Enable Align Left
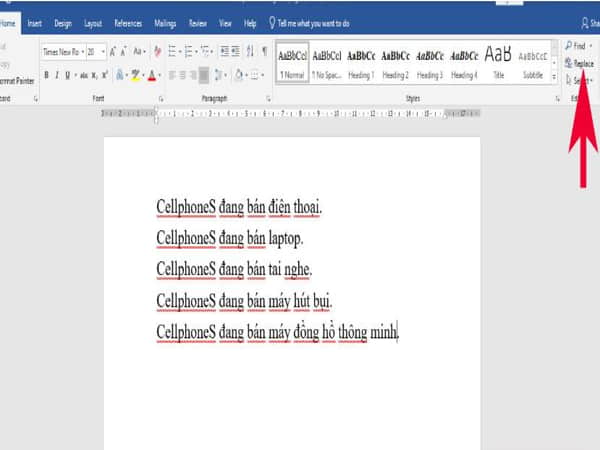Screen dimensions: 600x450 [x=172, y=75]
